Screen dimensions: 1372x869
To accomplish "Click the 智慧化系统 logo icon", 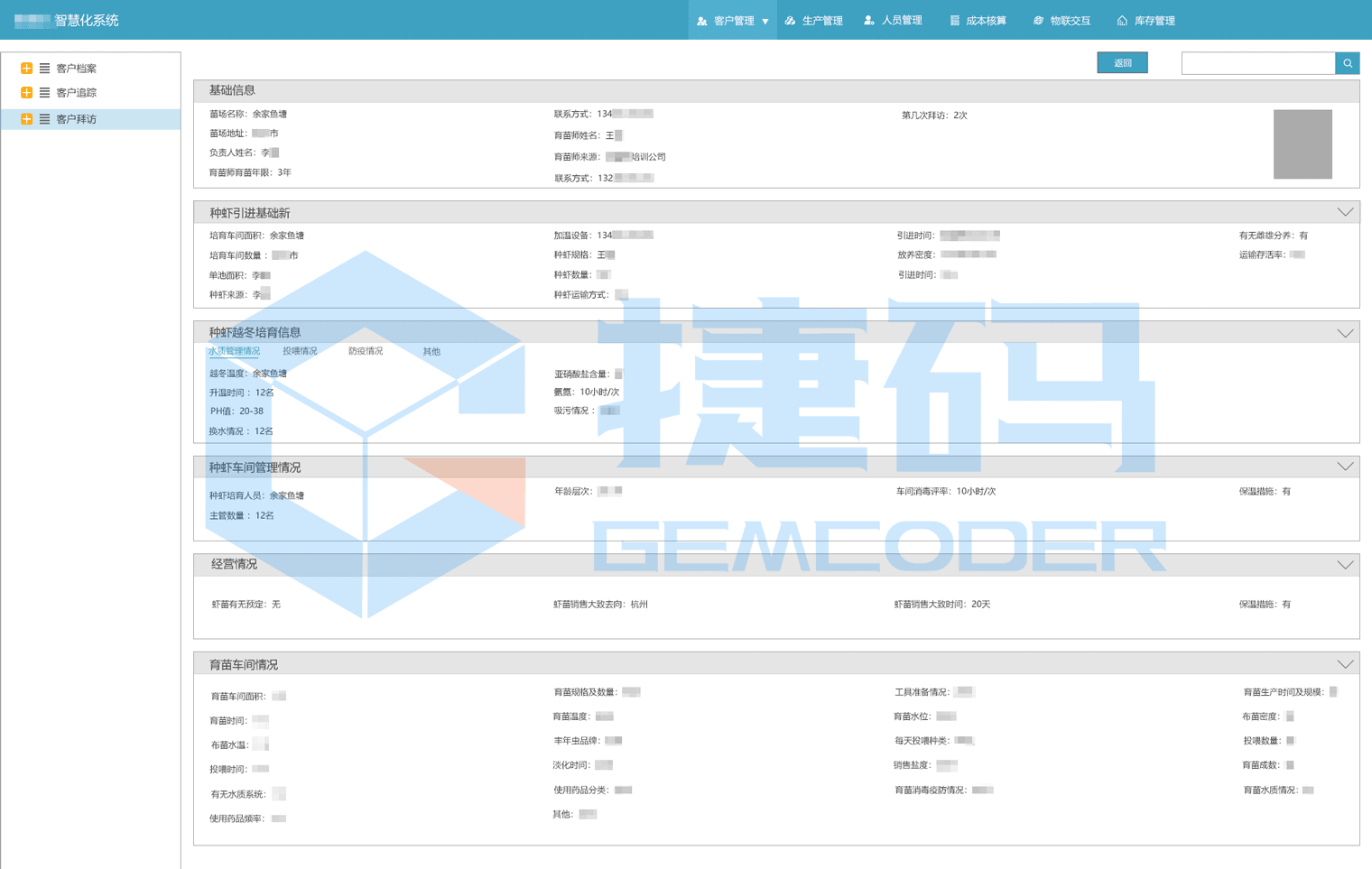I will [x=32, y=21].
